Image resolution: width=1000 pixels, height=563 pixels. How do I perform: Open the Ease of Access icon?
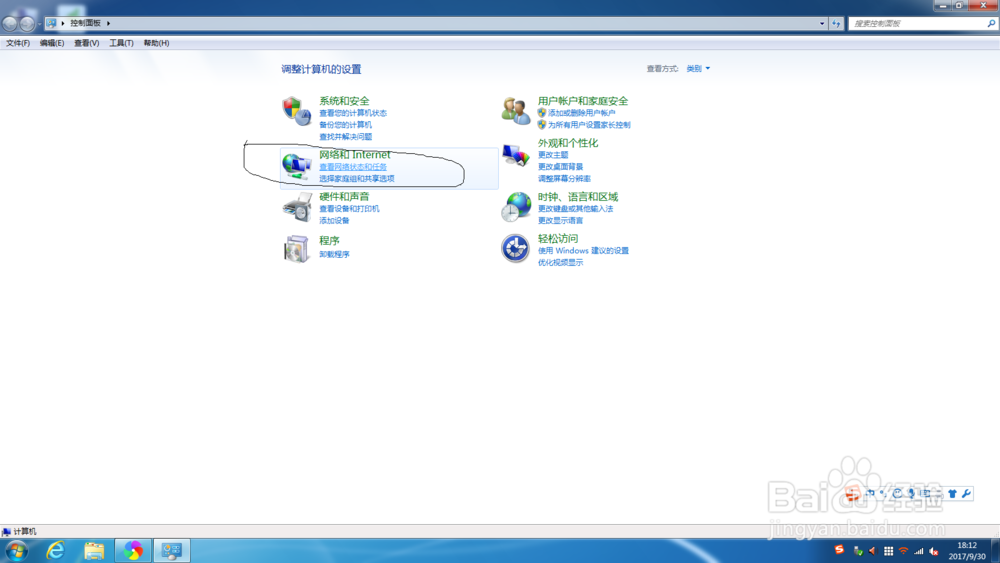pos(515,248)
